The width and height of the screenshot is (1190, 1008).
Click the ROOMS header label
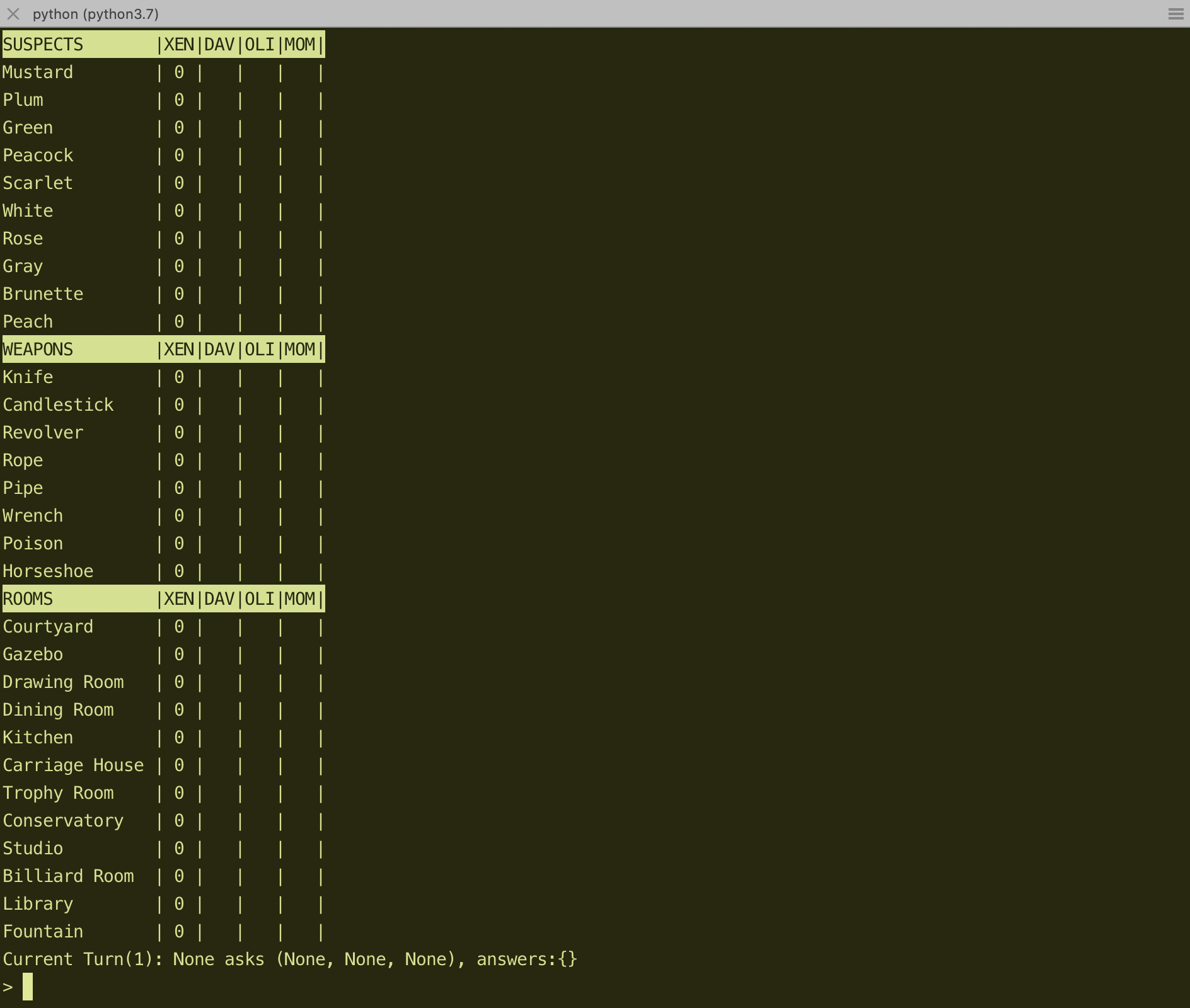coord(28,598)
